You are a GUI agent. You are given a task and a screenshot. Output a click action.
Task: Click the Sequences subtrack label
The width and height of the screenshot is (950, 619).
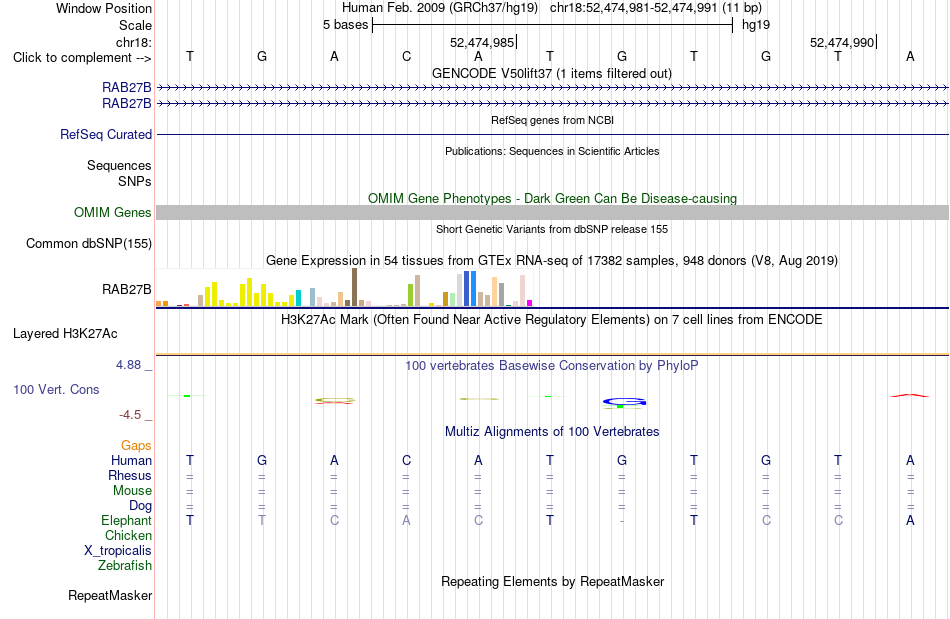point(119,165)
